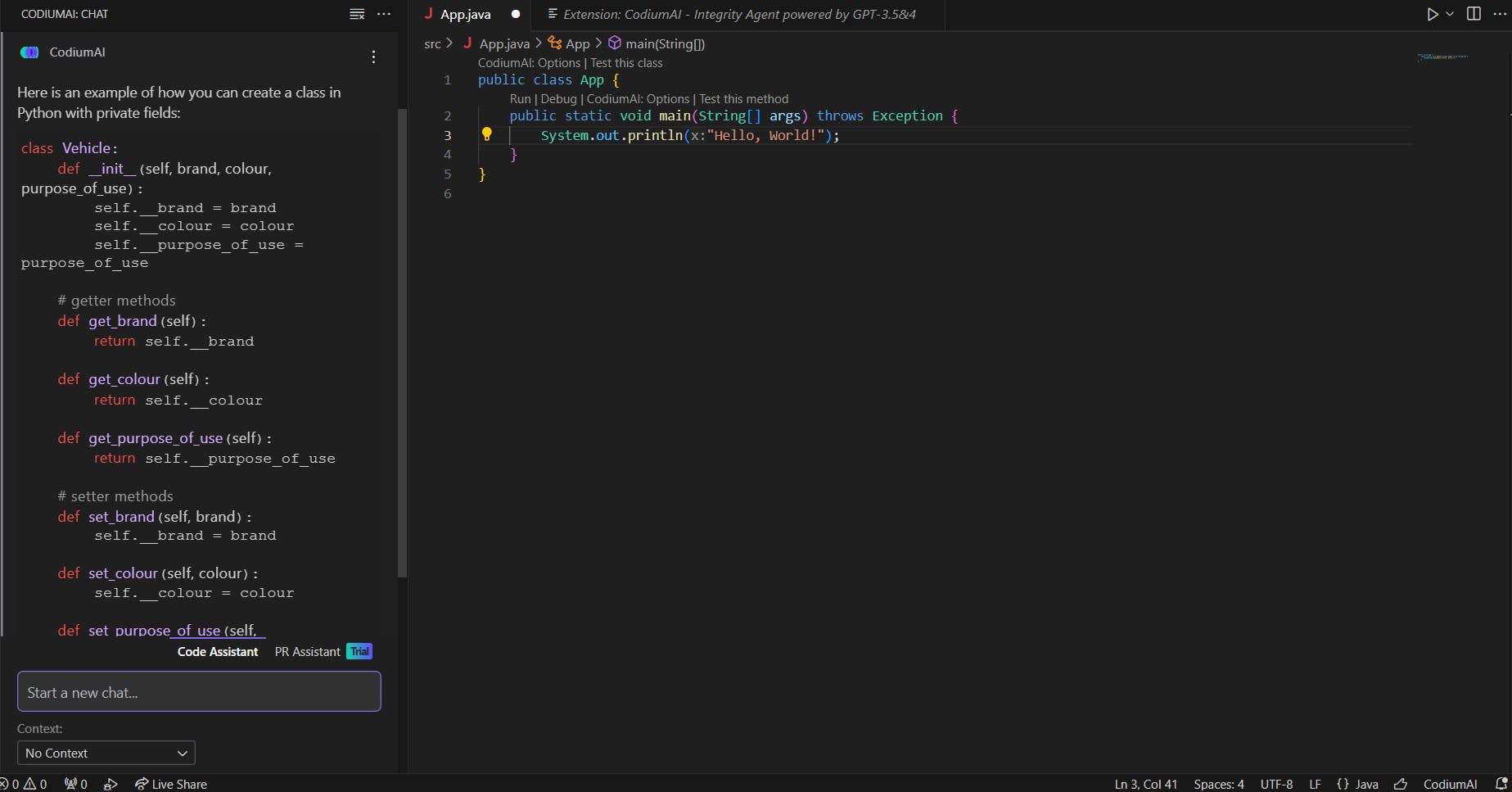Click the run and debug status bar icon
This screenshot has width=1512, height=792.
tap(111, 784)
